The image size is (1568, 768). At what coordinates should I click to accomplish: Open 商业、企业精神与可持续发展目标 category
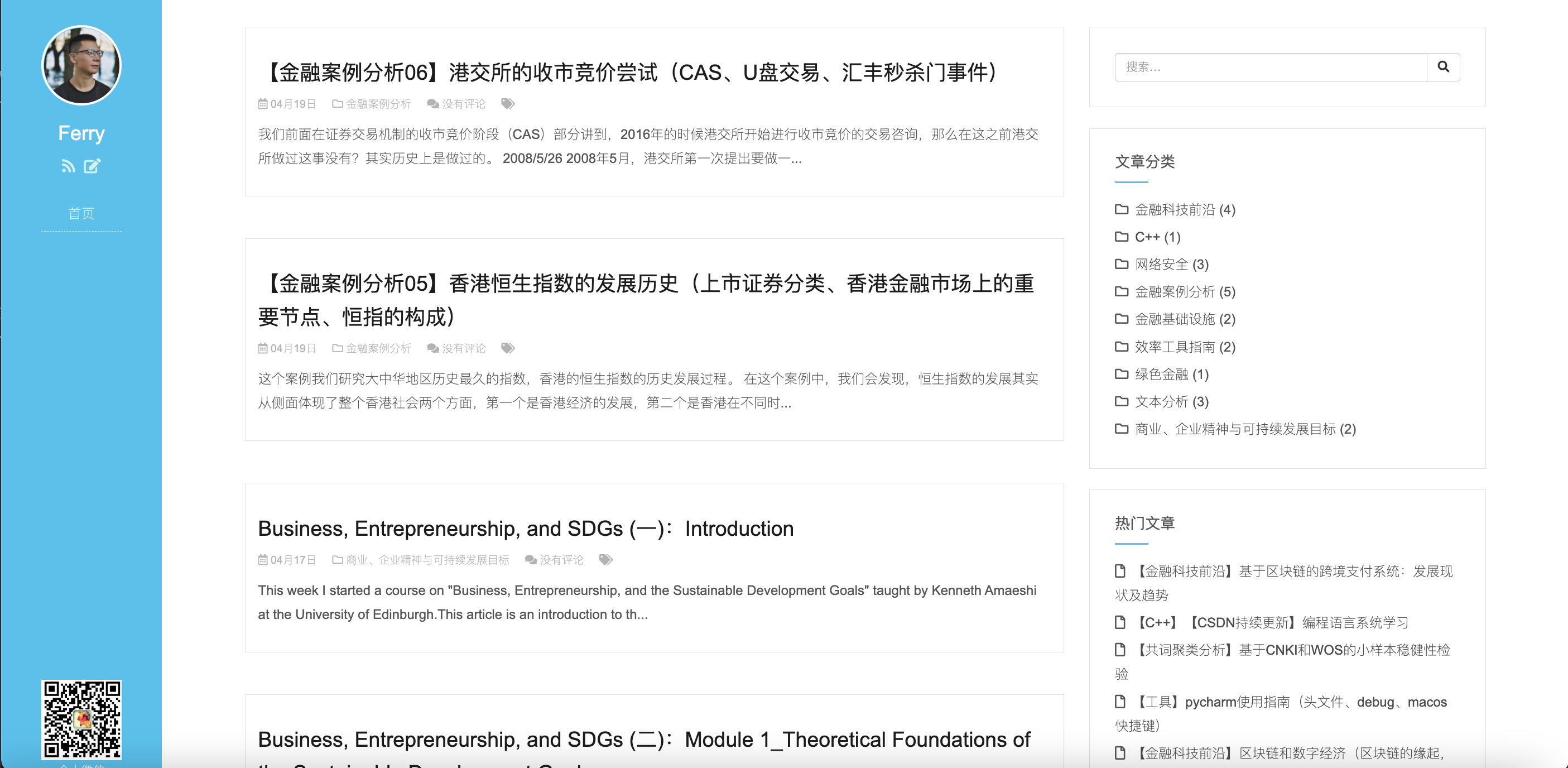pos(1244,429)
